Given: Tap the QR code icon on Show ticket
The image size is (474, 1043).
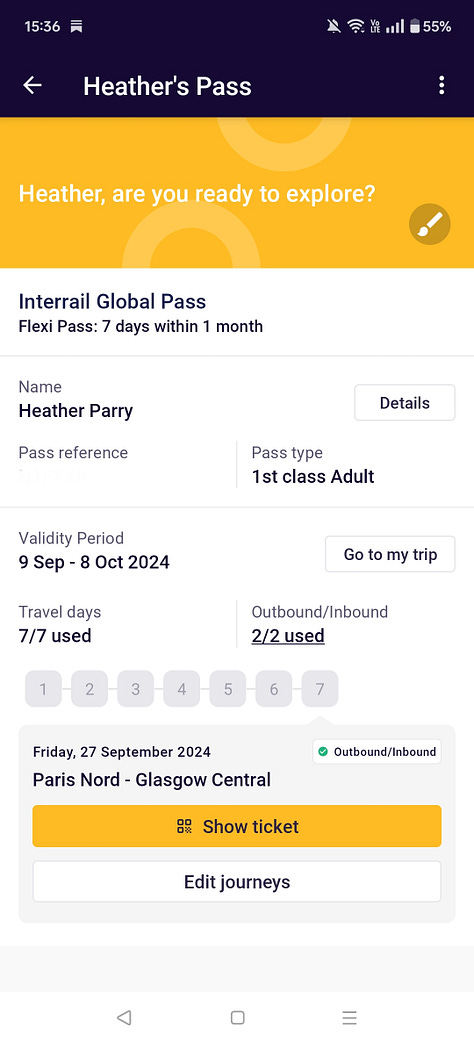Looking at the screenshot, I should coord(184,827).
